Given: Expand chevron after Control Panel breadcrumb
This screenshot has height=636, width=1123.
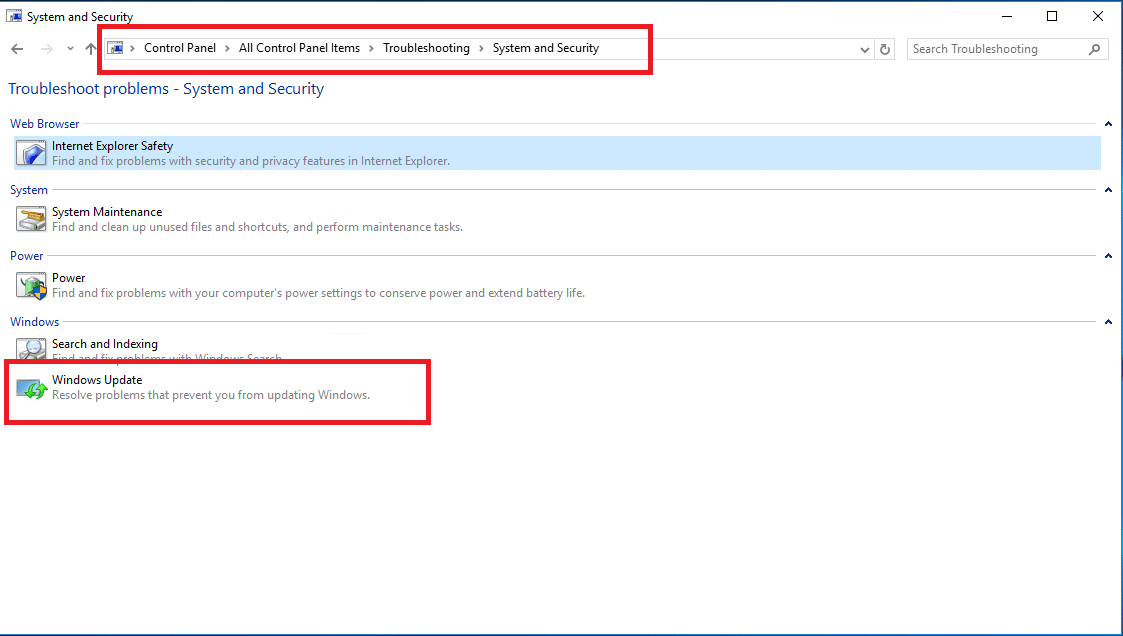Looking at the screenshot, I should tap(228, 48).
